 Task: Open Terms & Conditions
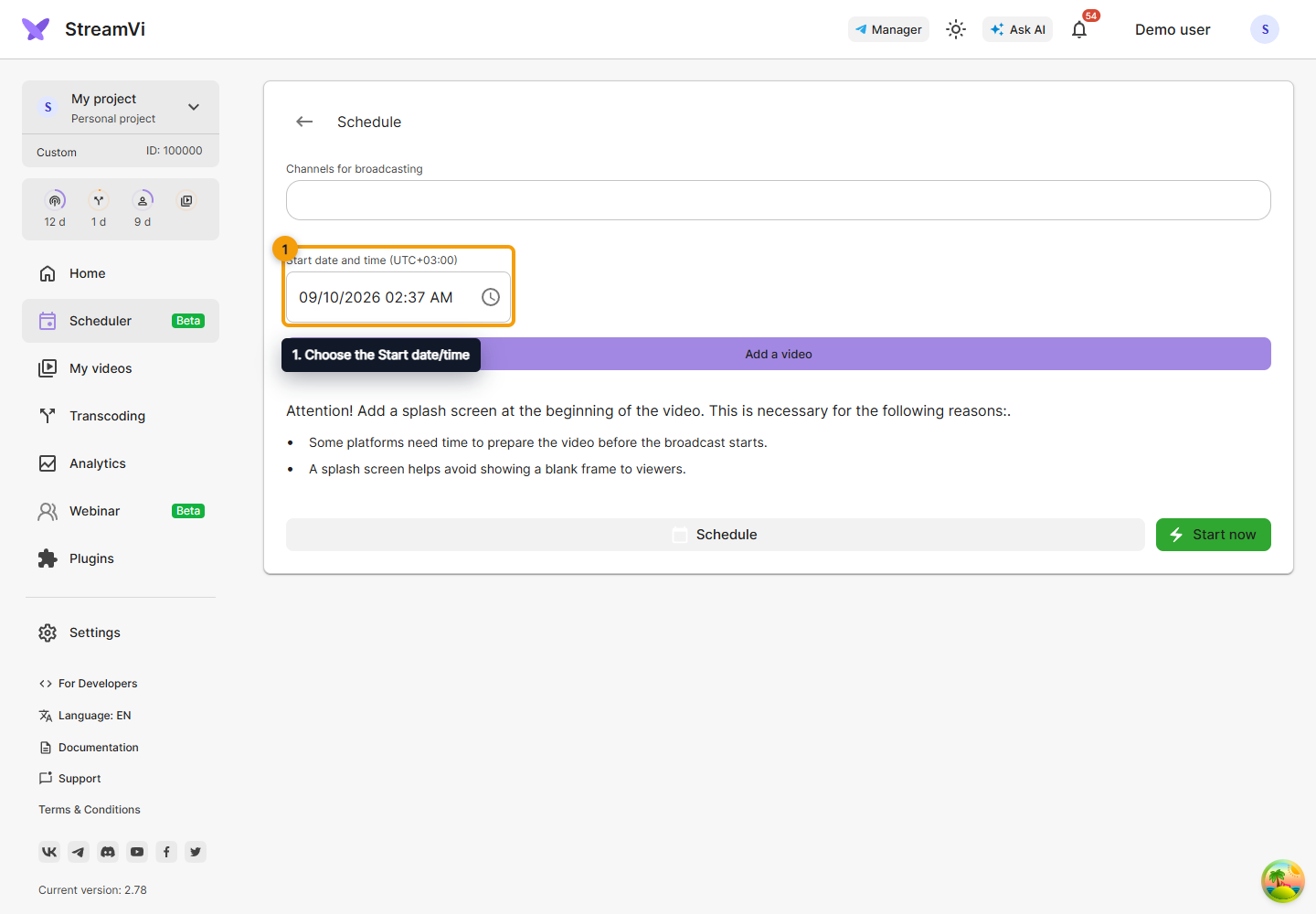(90, 810)
